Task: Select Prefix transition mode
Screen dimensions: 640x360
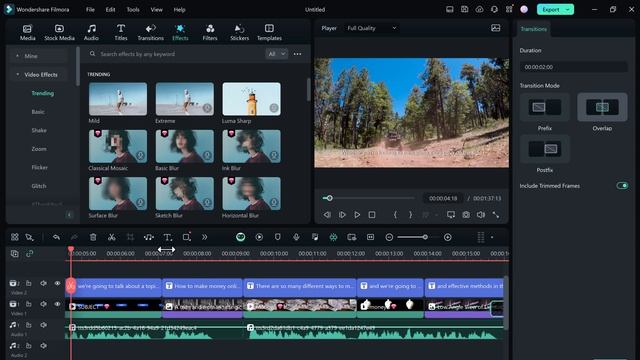Action: (545, 107)
